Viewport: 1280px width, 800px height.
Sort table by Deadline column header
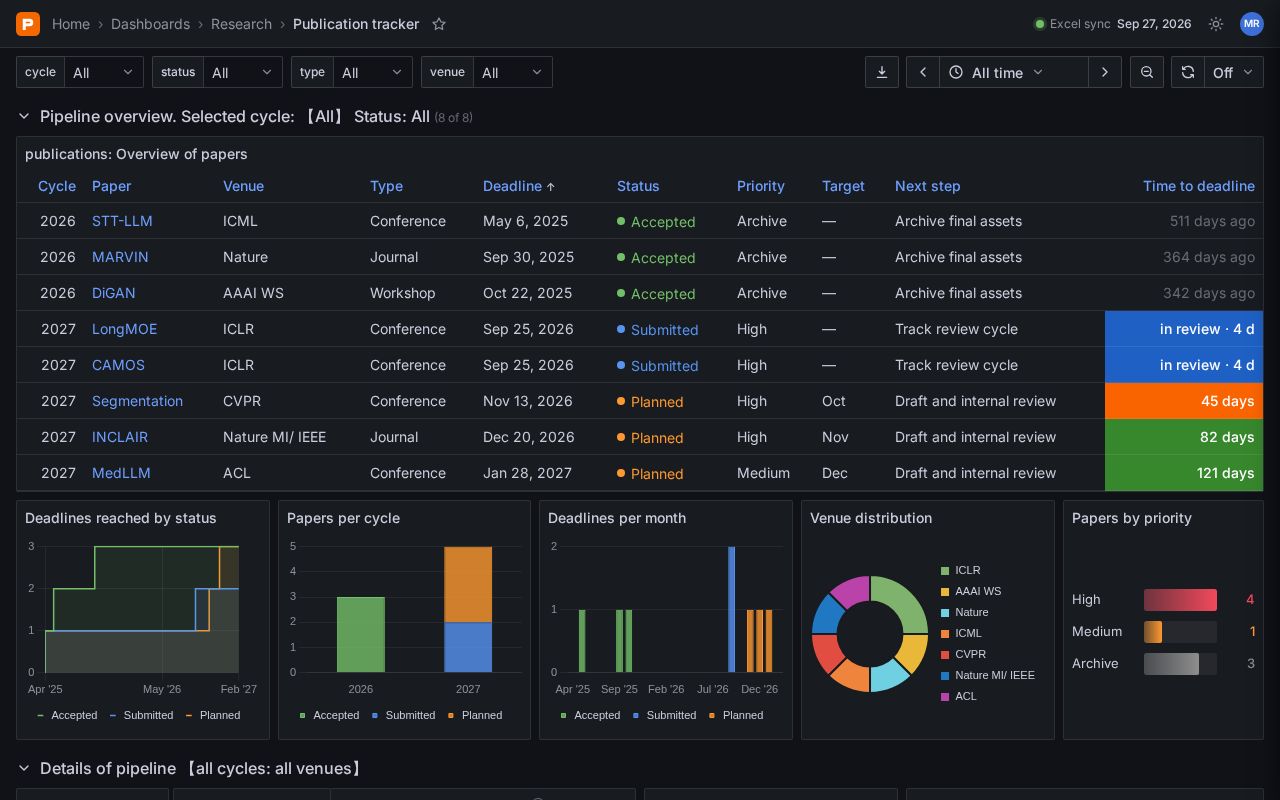519,186
